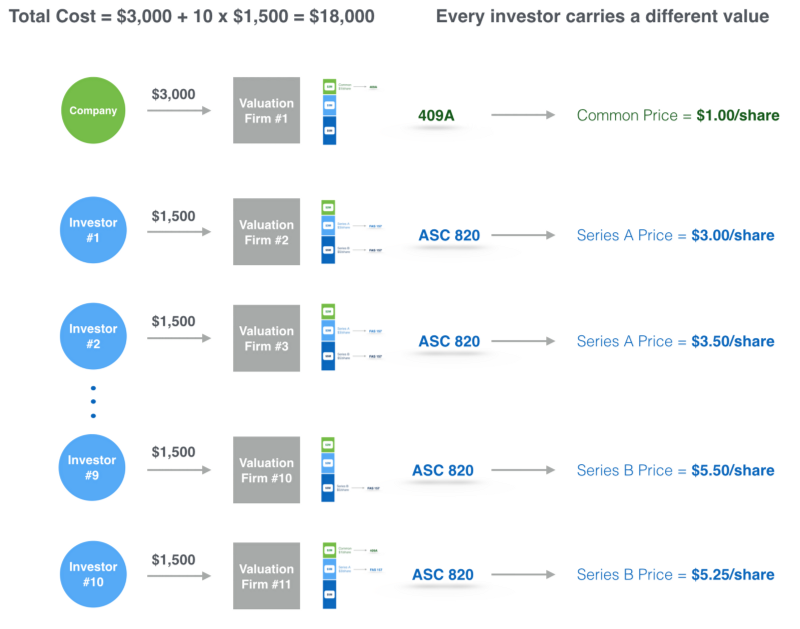
Task: Click the 409A label
Action: coord(436,116)
